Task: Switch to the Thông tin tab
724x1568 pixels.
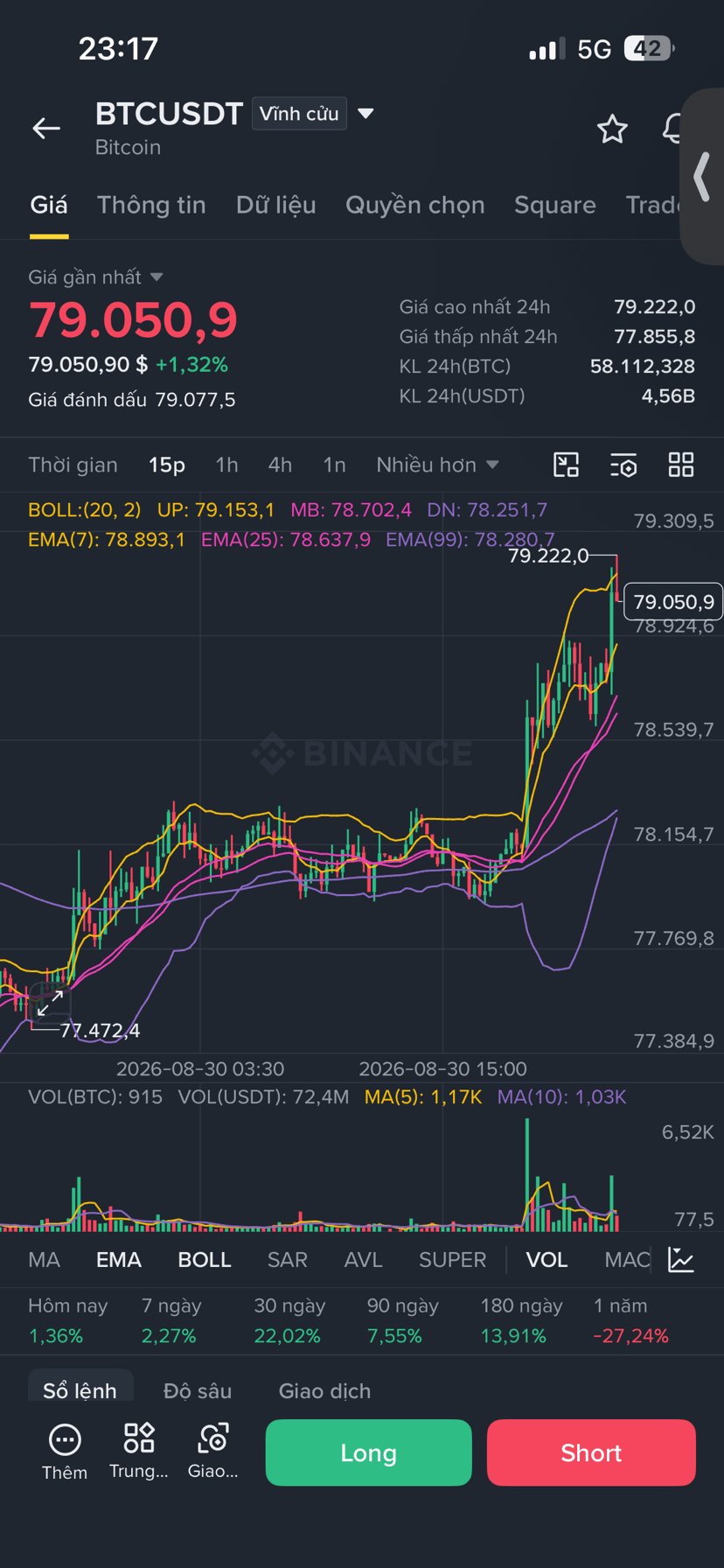Action: pyautogui.click(x=151, y=205)
